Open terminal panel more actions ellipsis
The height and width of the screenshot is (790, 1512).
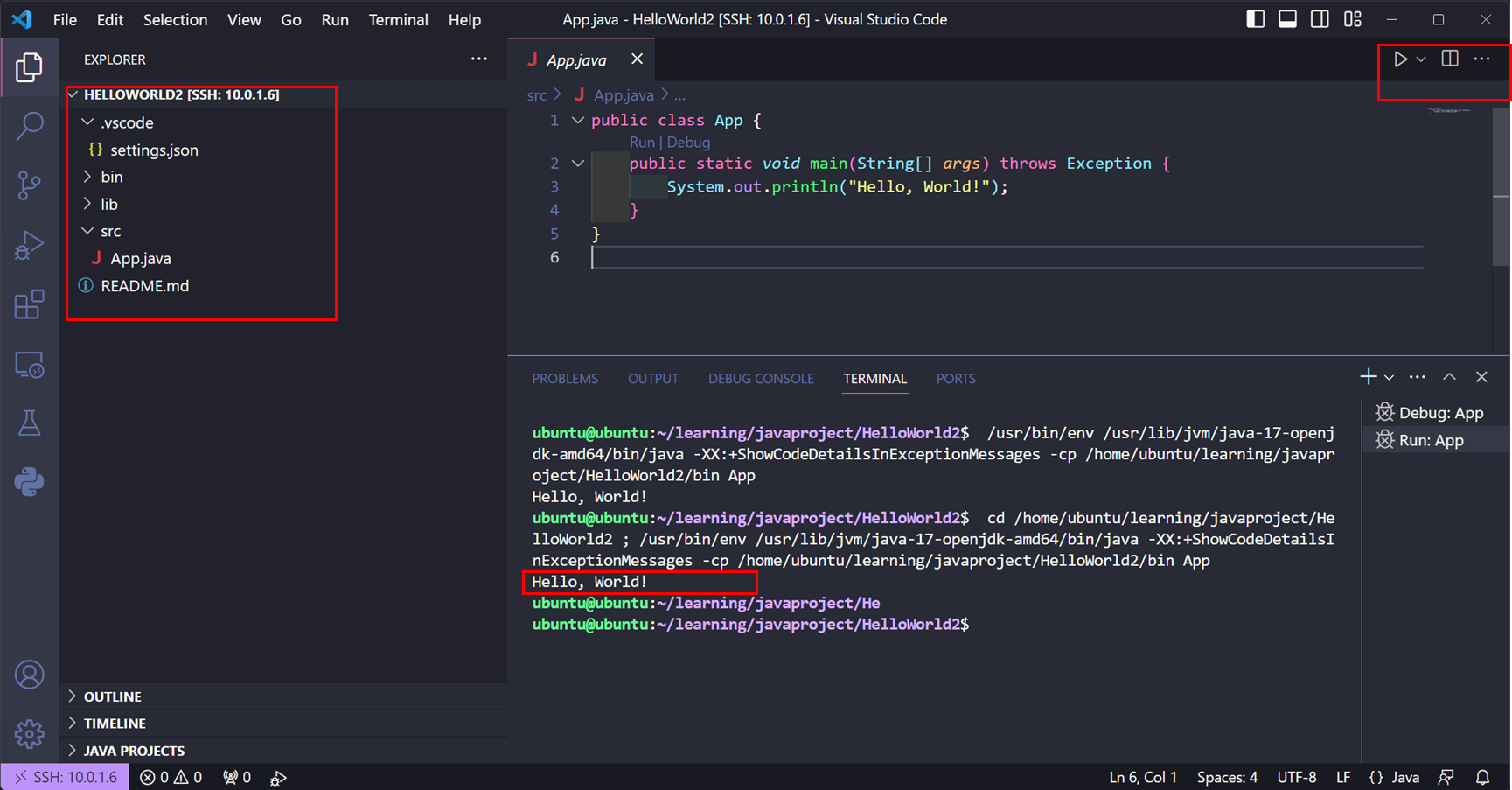[1418, 377]
